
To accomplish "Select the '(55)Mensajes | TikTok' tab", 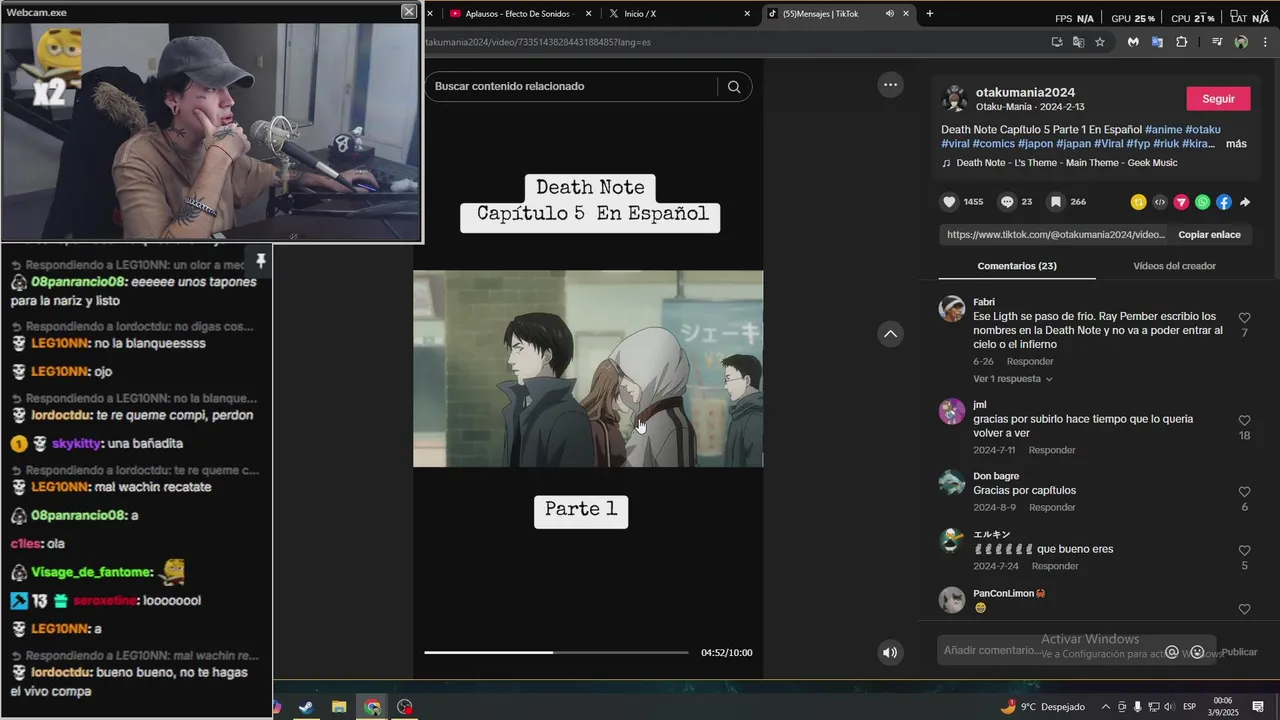I will coord(838,13).
